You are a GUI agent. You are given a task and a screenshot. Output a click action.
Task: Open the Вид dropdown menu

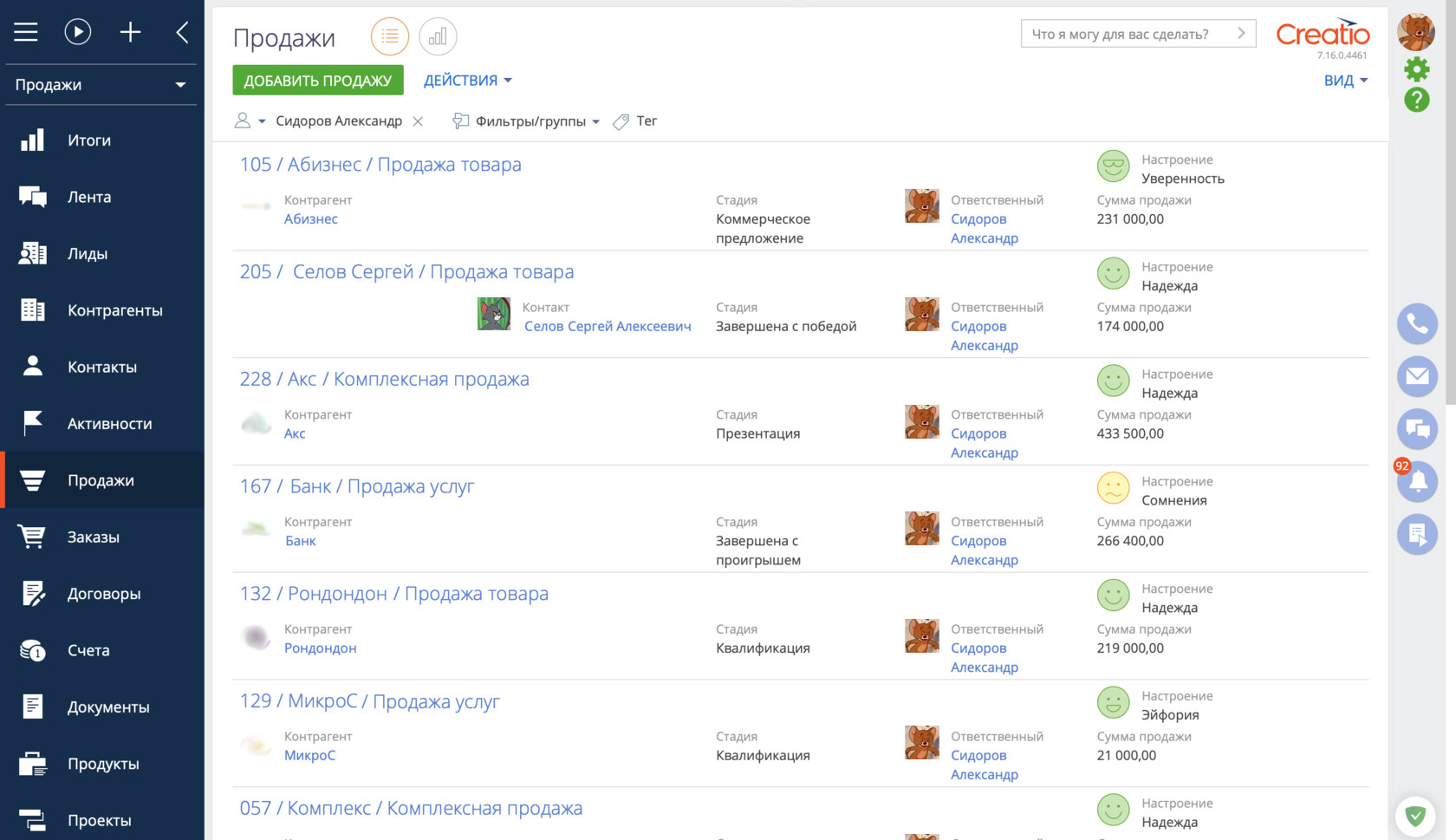click(1345, 81)
